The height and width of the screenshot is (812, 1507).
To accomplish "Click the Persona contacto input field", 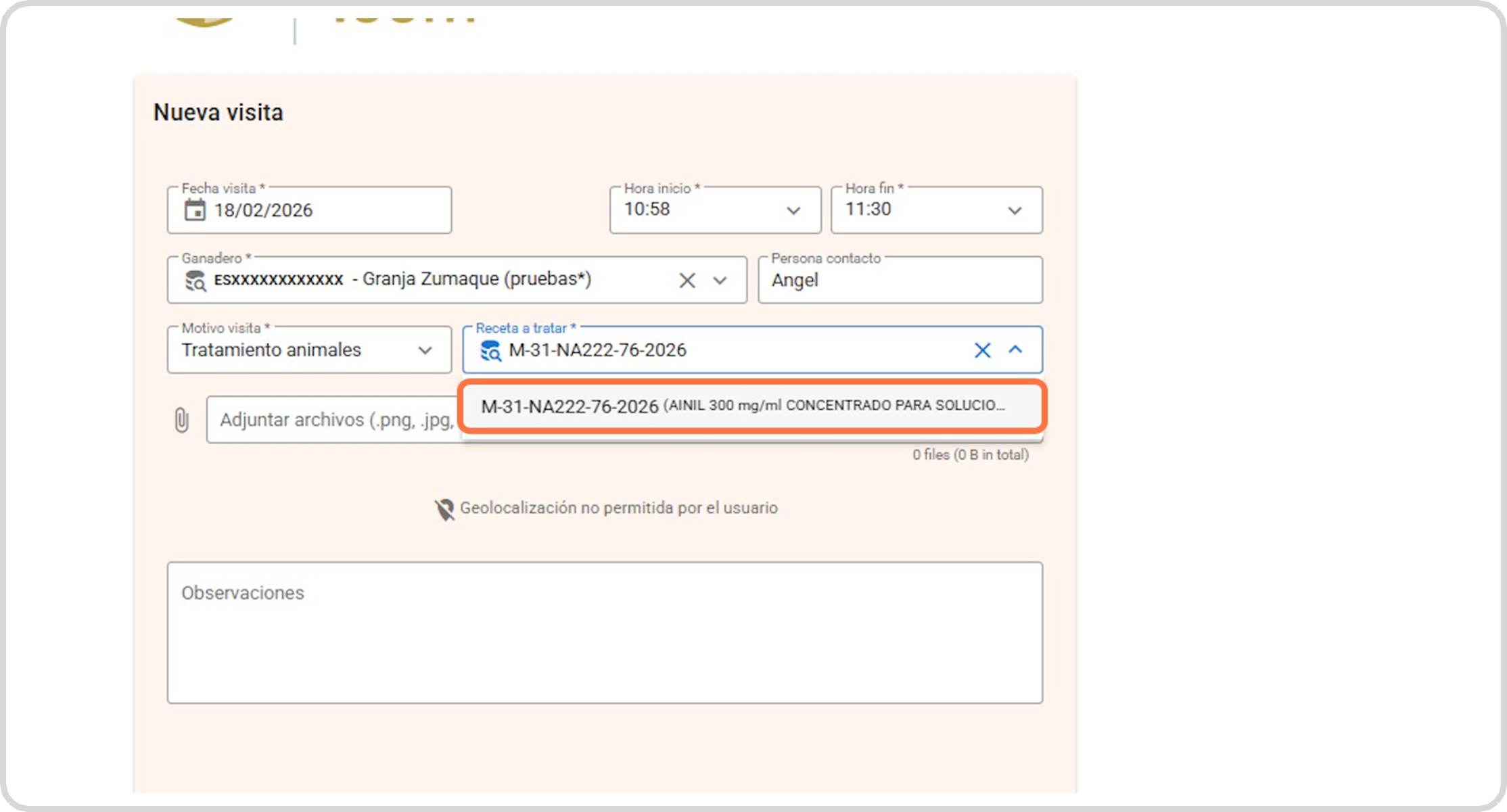I will [900, 280].
